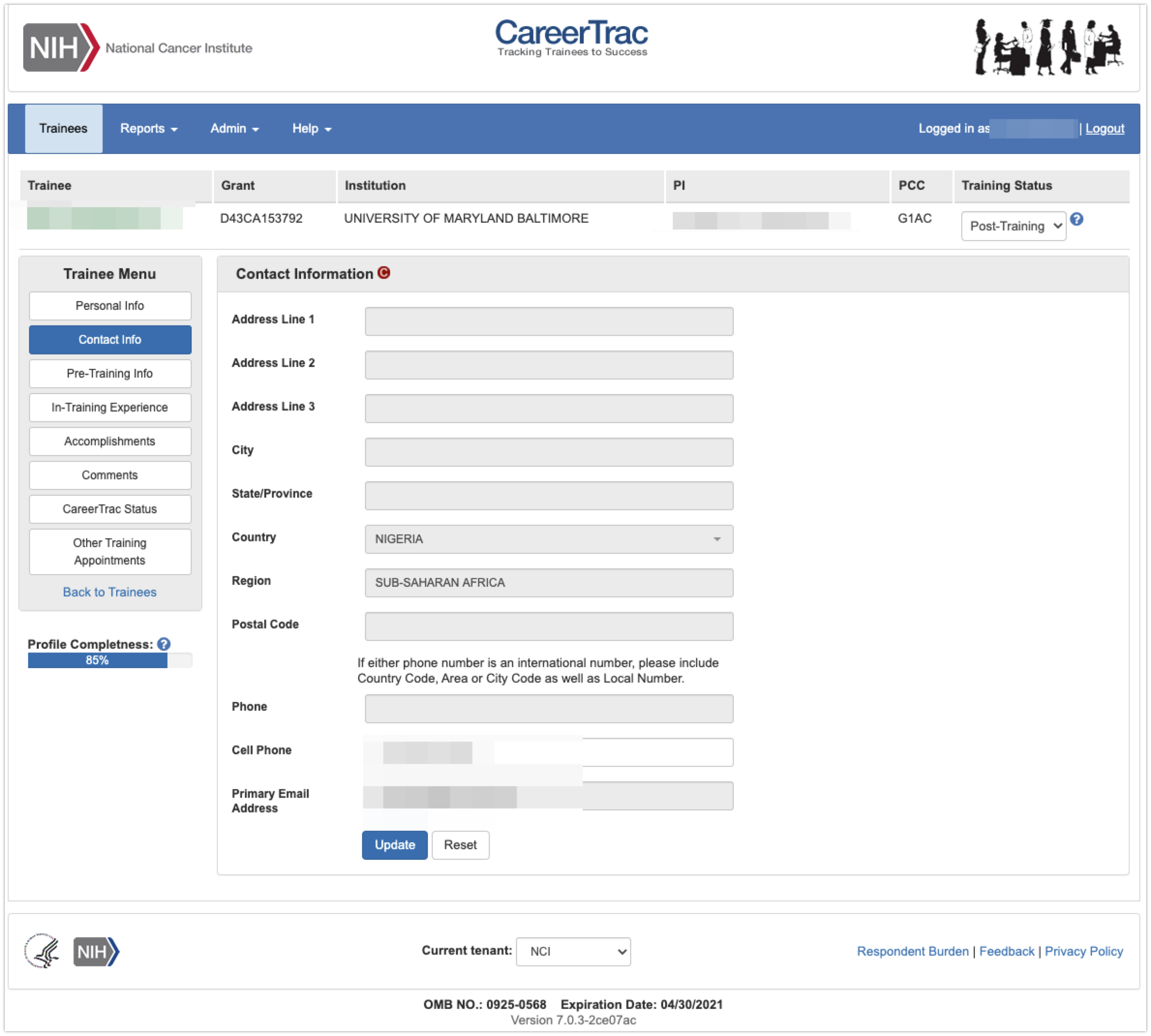
Task: Open the Admin menu
Action: 235,129
